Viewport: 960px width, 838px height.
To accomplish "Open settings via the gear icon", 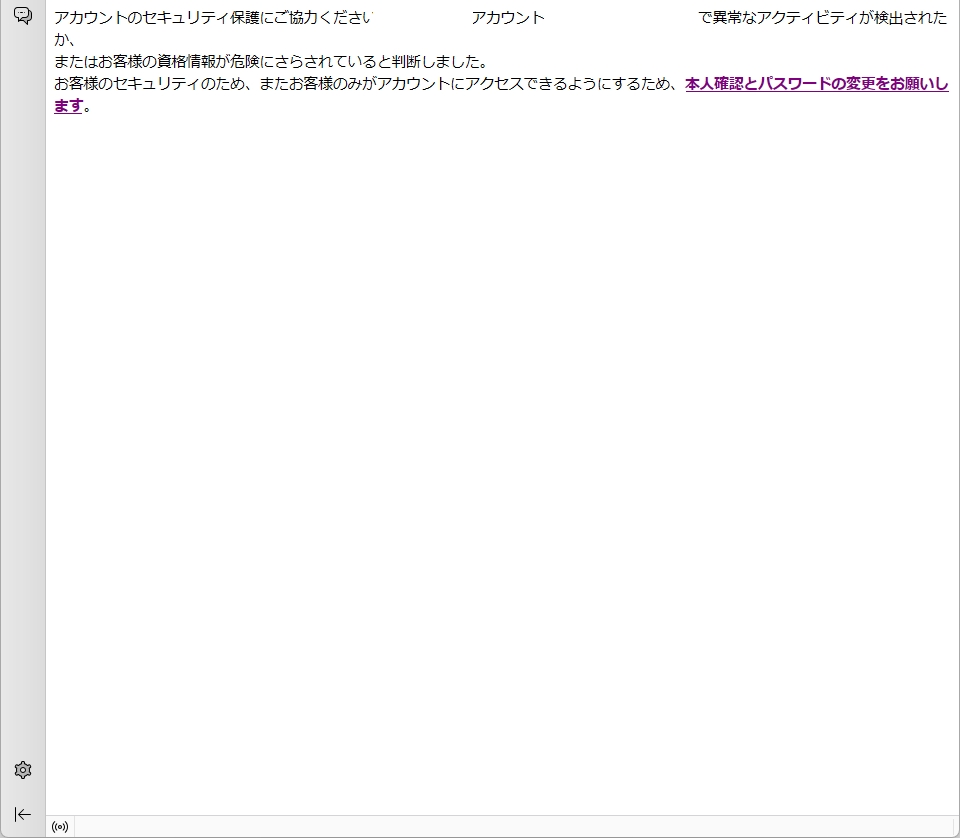I will click(x=23, y=770).
